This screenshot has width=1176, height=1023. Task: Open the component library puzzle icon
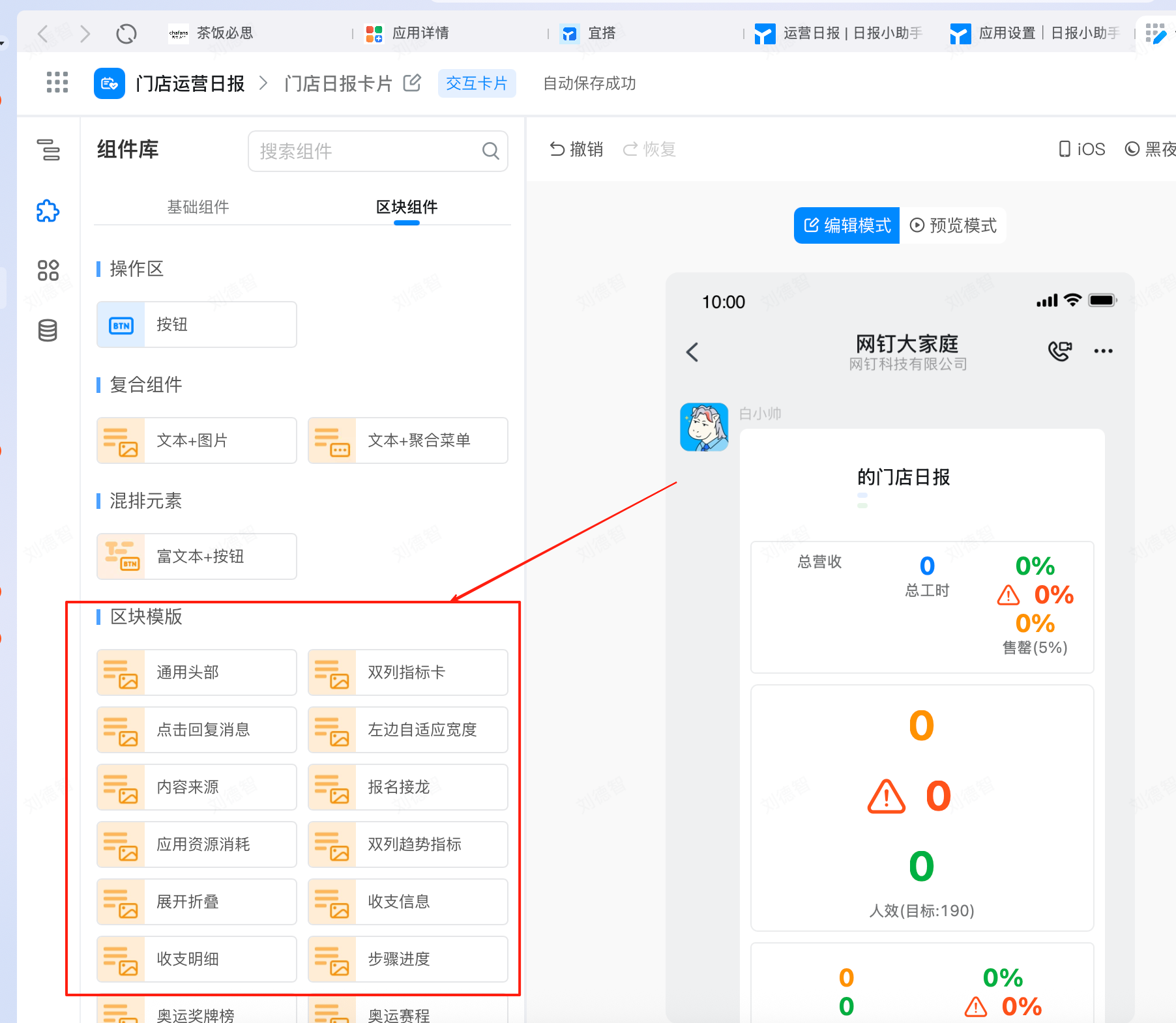click(x=48, y=210)
